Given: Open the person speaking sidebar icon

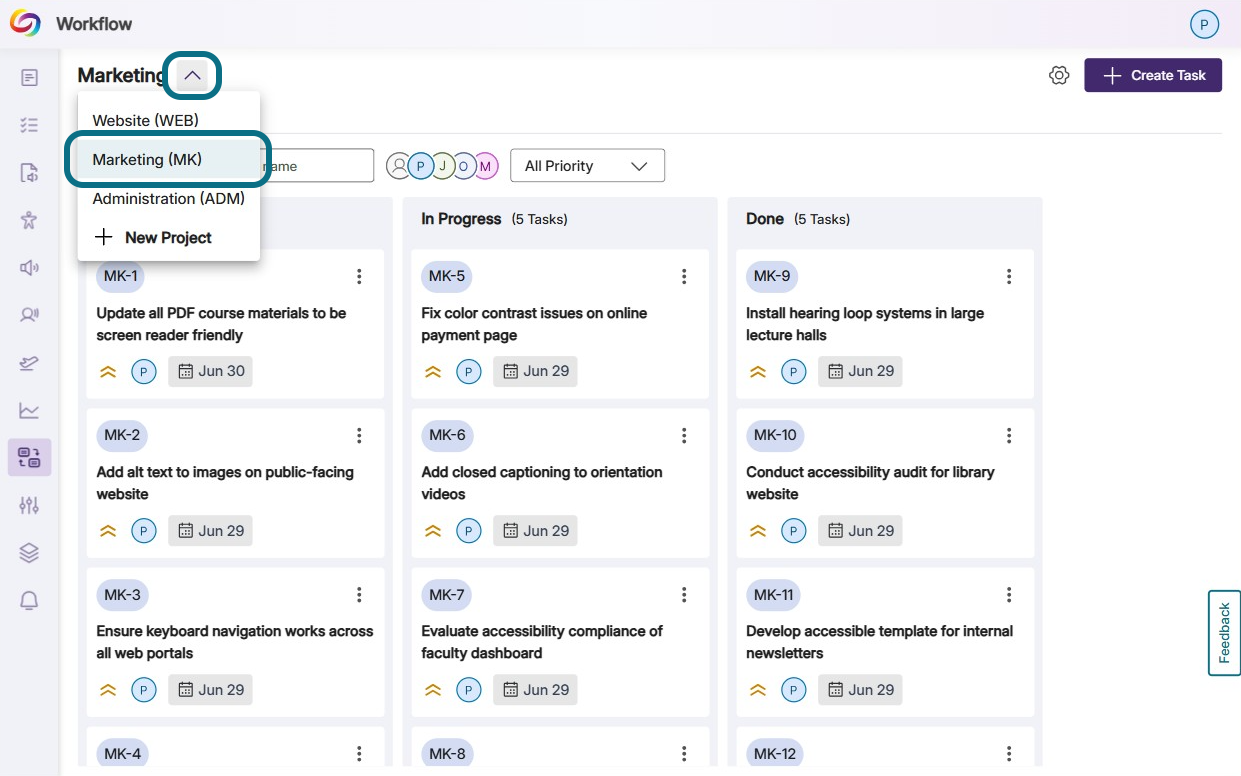Looking at the screenshot, I should pos(29,315).
